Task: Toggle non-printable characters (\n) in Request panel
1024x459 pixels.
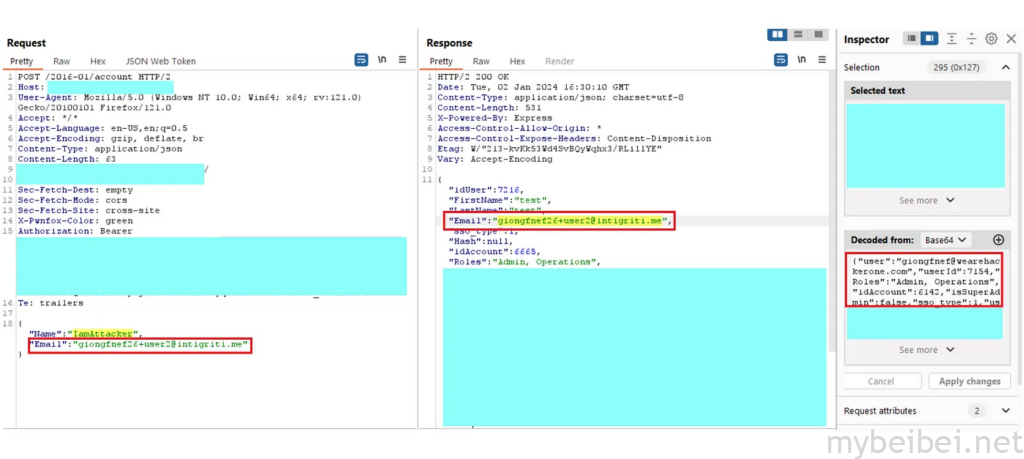Action: point(382,61)
